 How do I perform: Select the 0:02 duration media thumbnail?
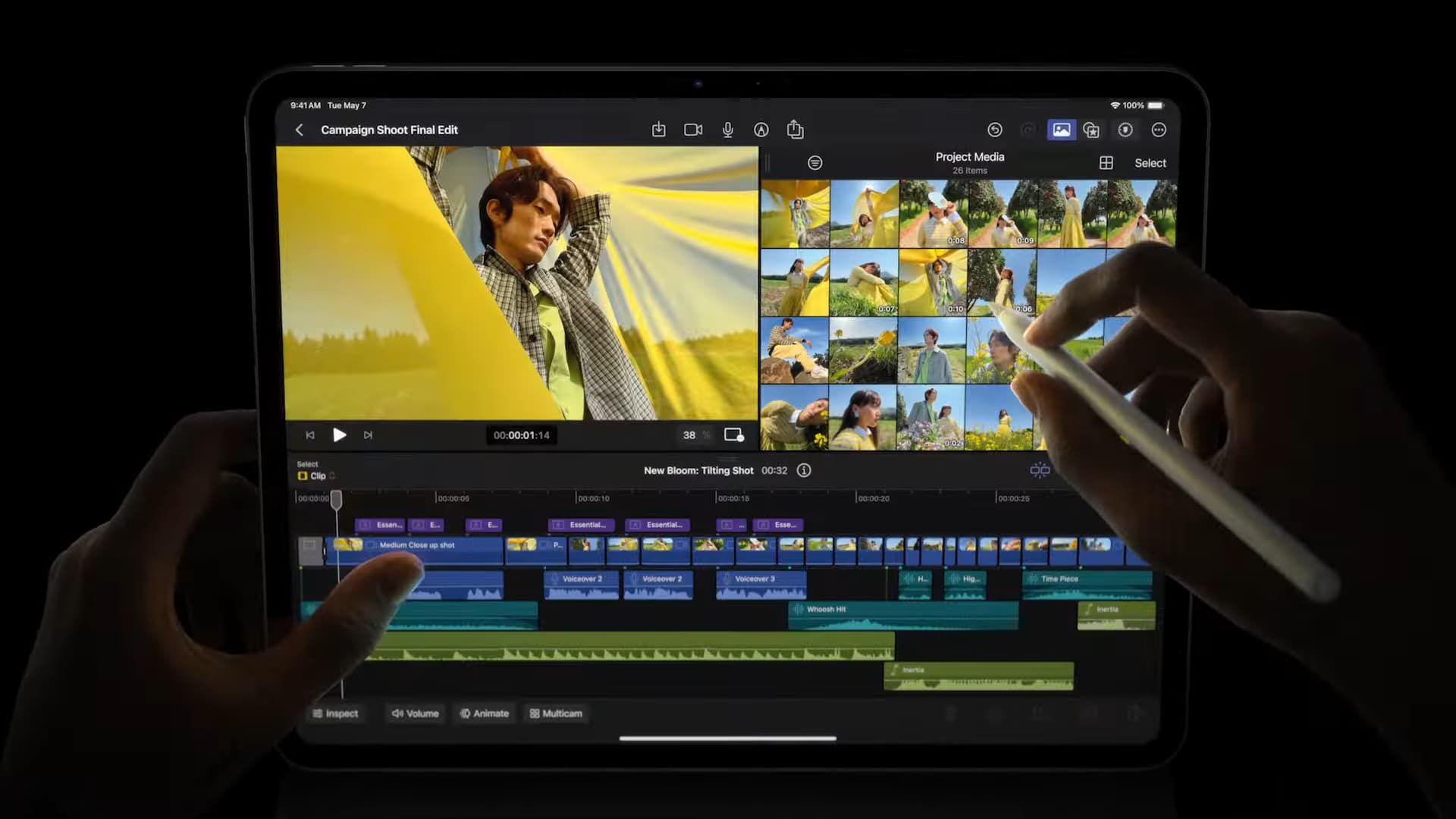click(930, 417)
